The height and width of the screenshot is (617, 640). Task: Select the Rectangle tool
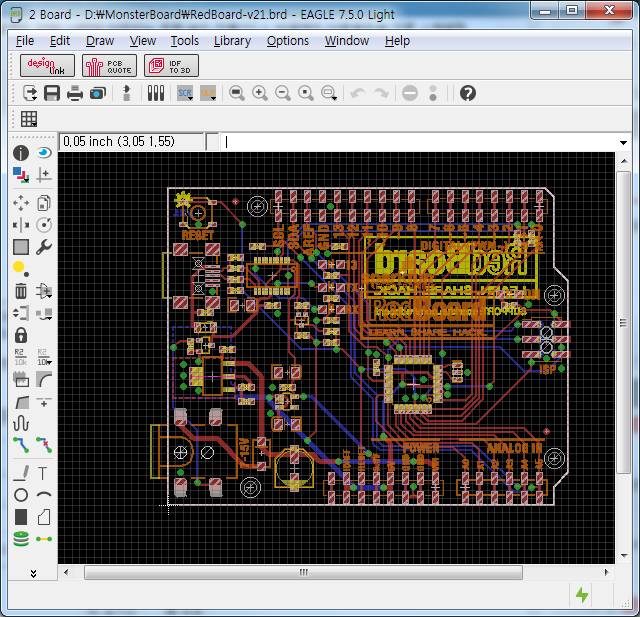coord(21,517)
